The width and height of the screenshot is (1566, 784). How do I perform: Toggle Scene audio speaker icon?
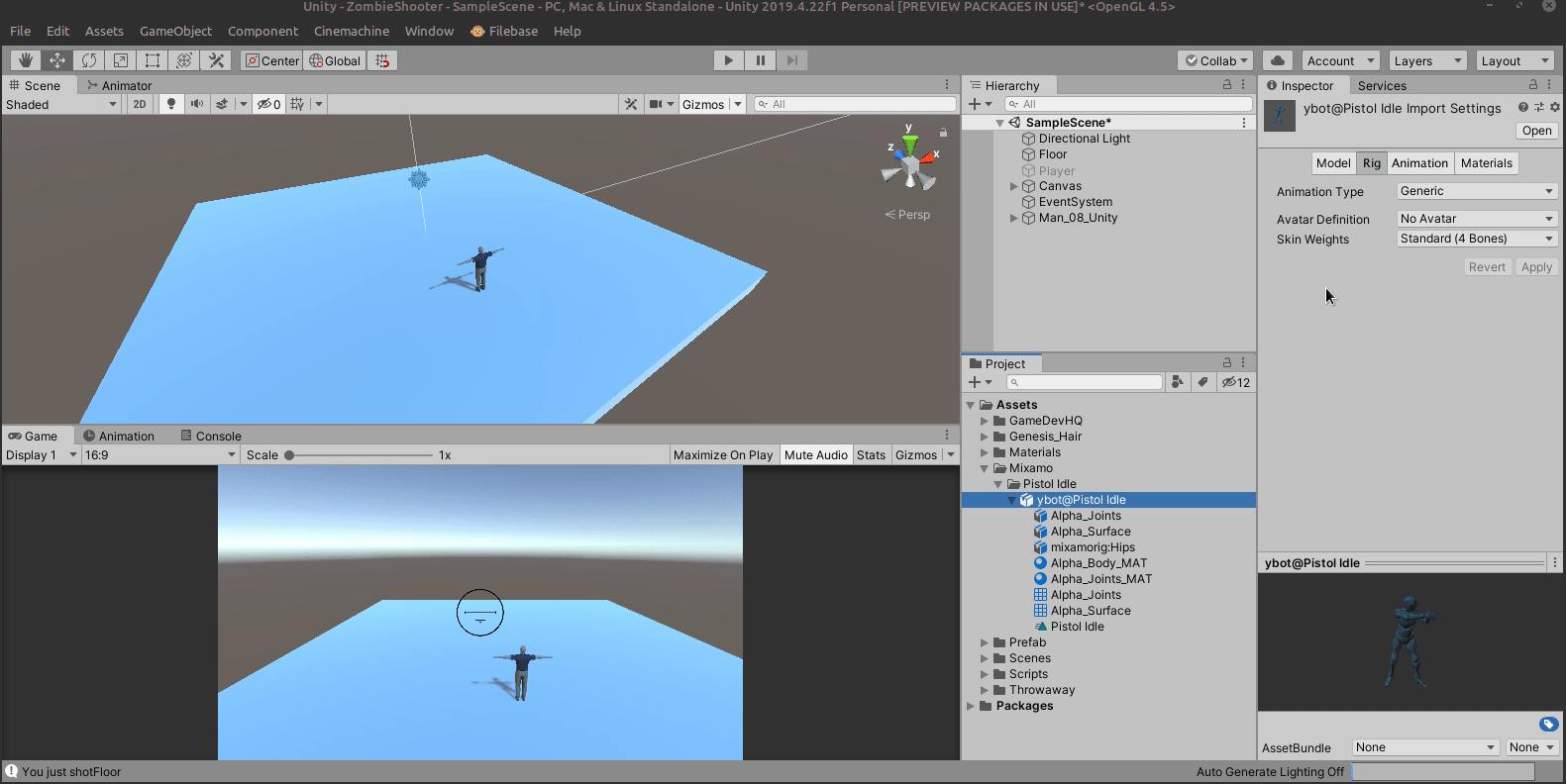click(197, 104)
